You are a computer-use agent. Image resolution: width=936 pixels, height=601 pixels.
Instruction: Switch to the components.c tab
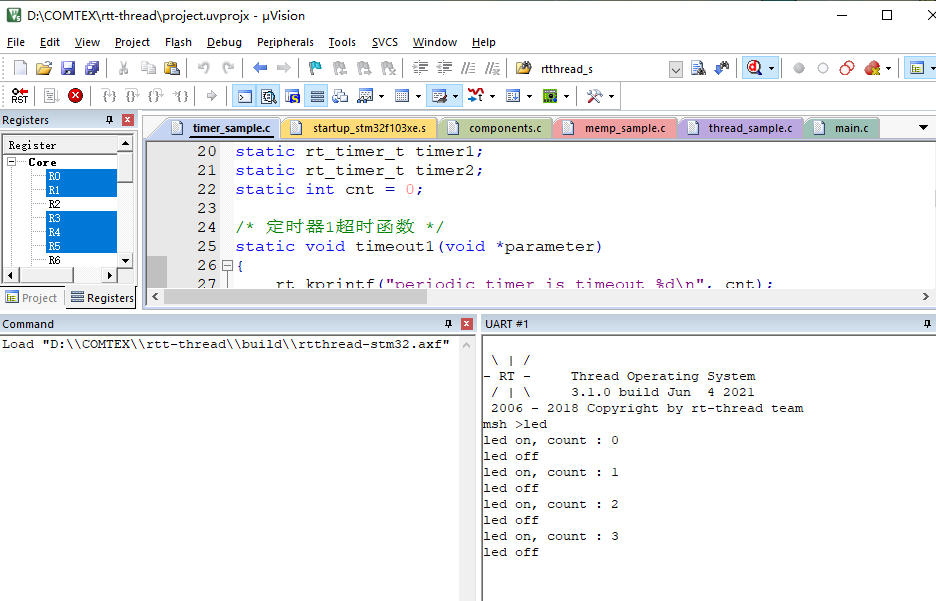[496, 128]
